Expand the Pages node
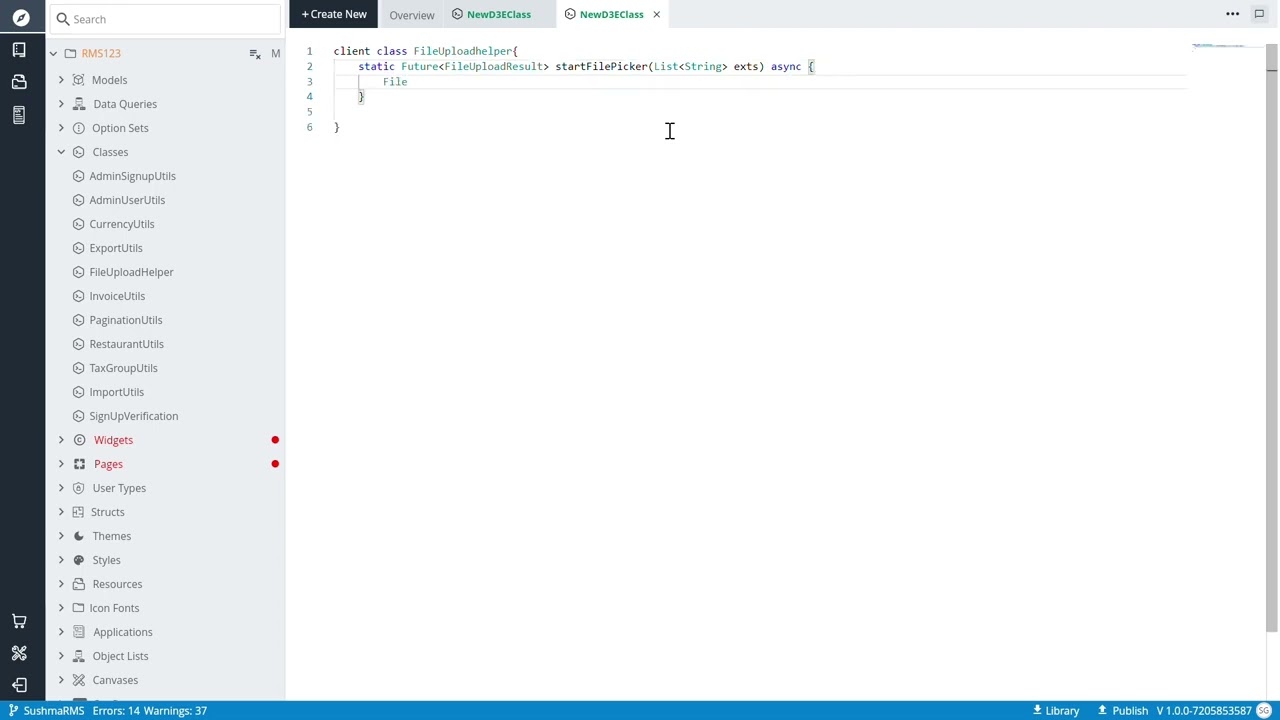This screenshot has width=1280, height=720. [x=61, y=464]
